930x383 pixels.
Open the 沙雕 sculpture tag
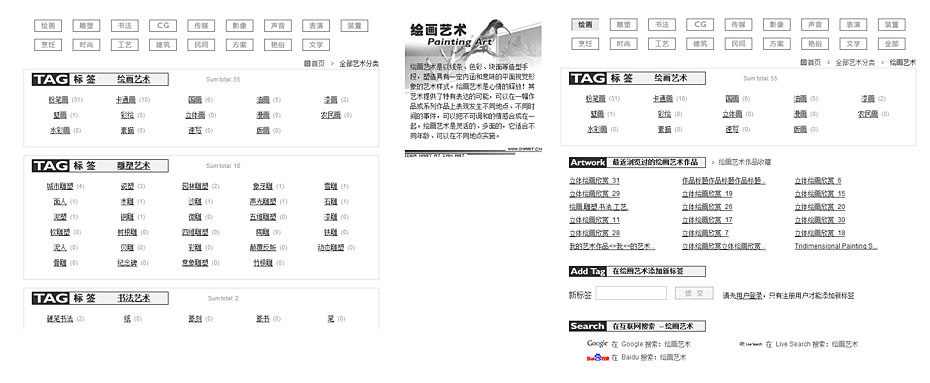195,202
